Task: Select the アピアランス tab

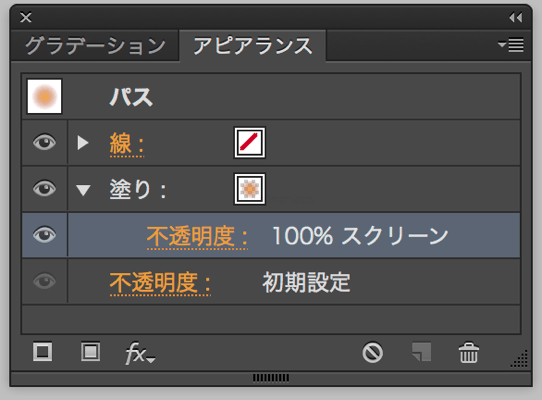Action: coord(253,46)
